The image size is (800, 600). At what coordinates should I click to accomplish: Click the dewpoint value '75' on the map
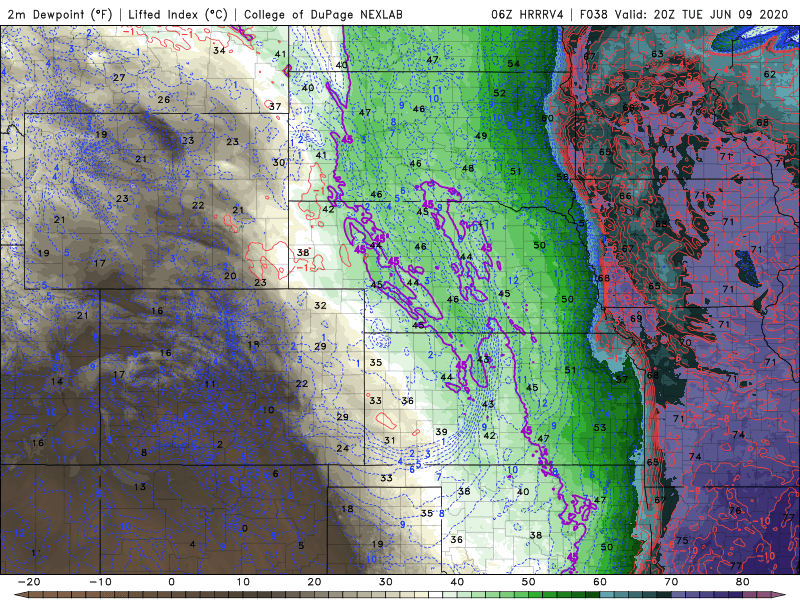(682, 540)
